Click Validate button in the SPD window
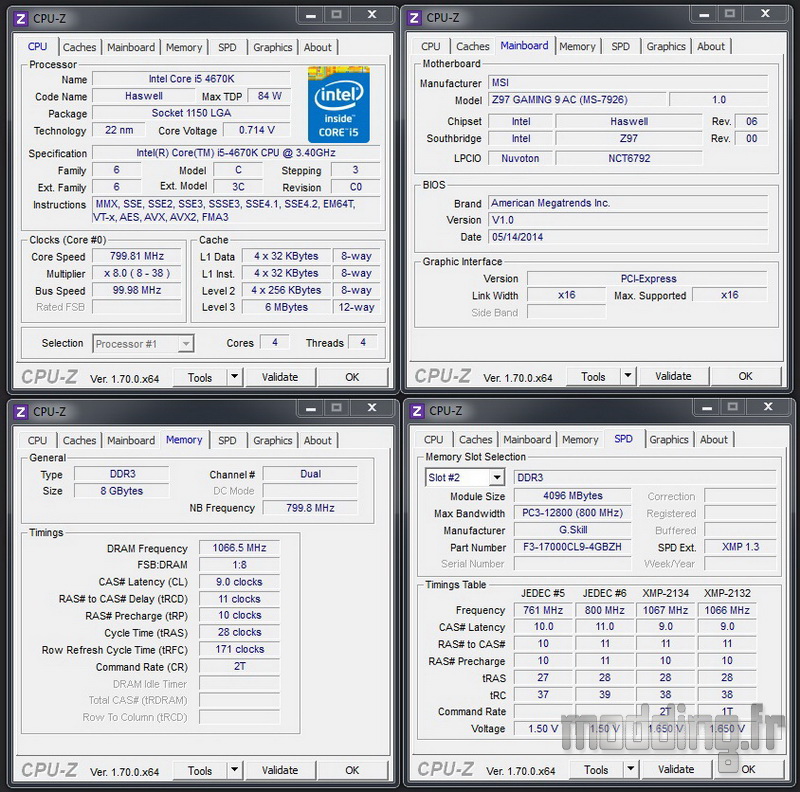The width and height of the screenshot is (800, 792). click(x=676, y=769)
